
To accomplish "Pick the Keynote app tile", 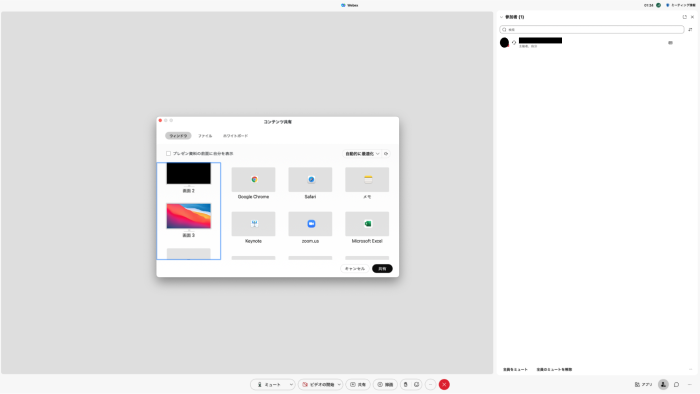I will click(x=253, y=224).
